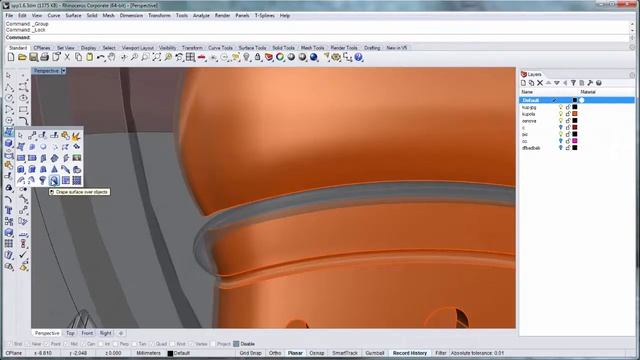The image size is (640, 360).
Task: Click the Open file folder icon
Action: coord(22,58)
